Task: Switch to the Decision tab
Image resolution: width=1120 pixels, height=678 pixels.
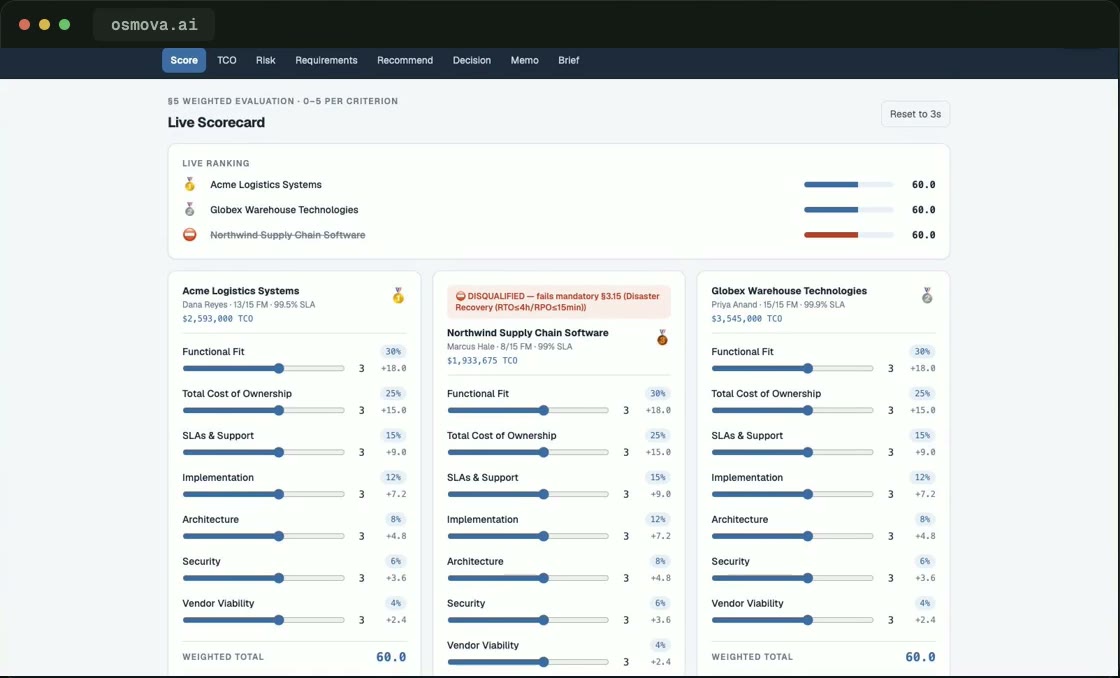Action: pos(471,60)
